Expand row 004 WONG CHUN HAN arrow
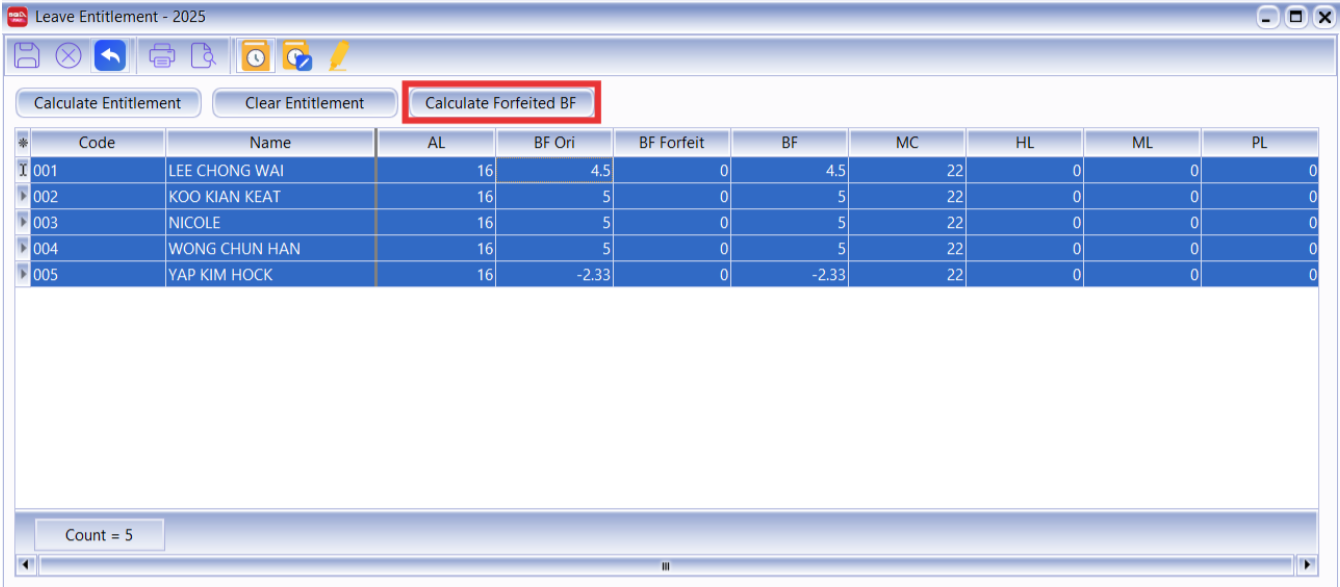The height and width of the screenshot is (587, 1340). coord(23,248)
